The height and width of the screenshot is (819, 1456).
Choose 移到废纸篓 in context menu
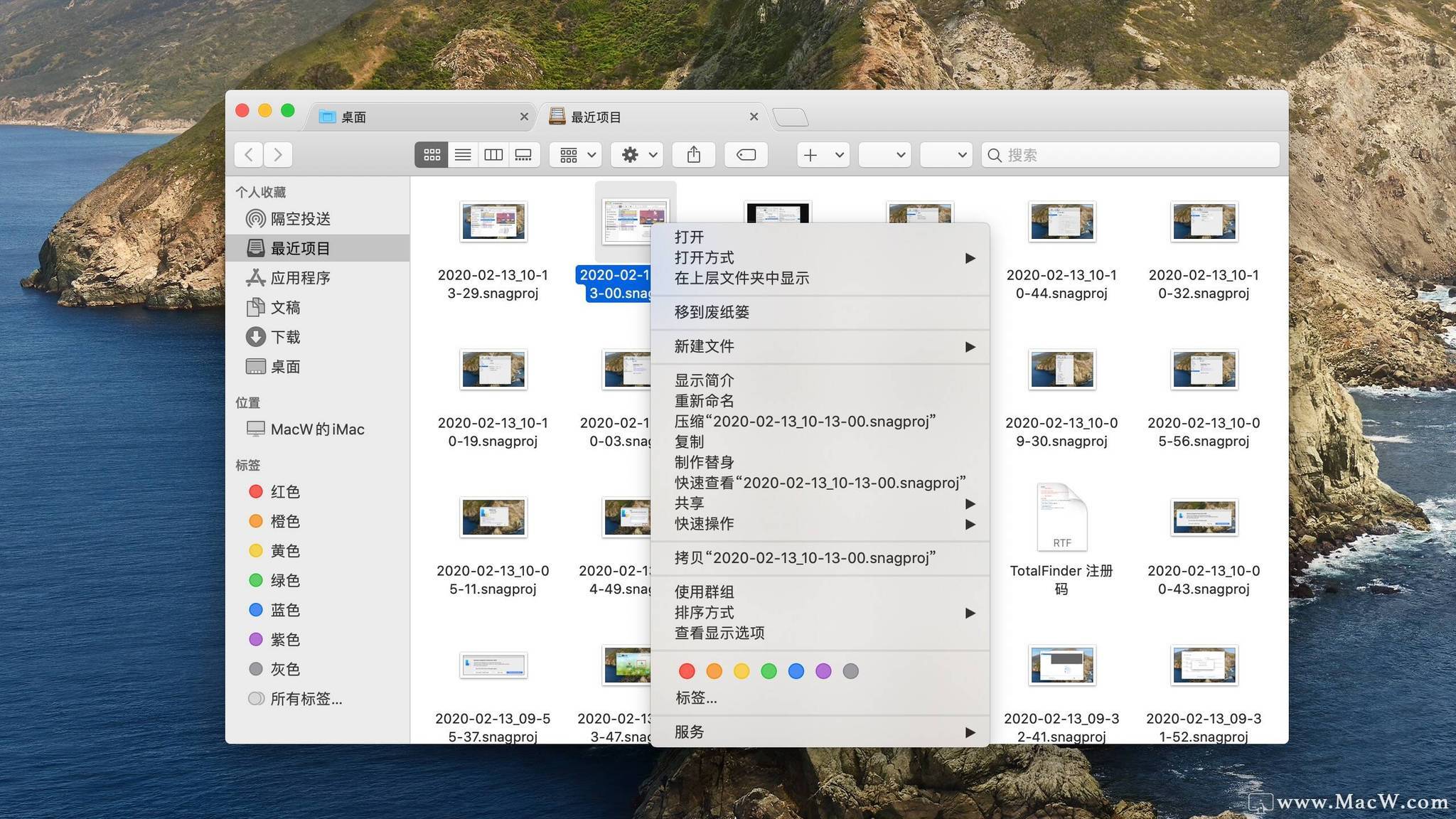(820, 312)
